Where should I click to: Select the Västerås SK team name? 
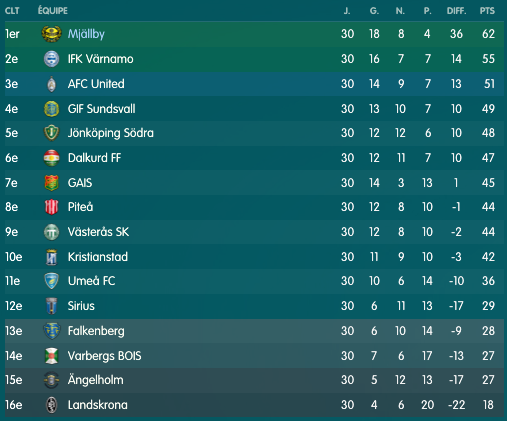point(98,232)
